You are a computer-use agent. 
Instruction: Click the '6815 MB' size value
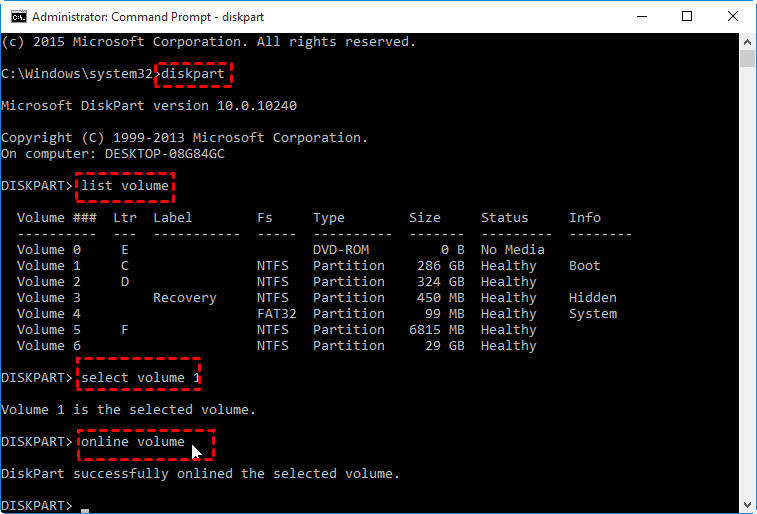(x=437, y=330)
